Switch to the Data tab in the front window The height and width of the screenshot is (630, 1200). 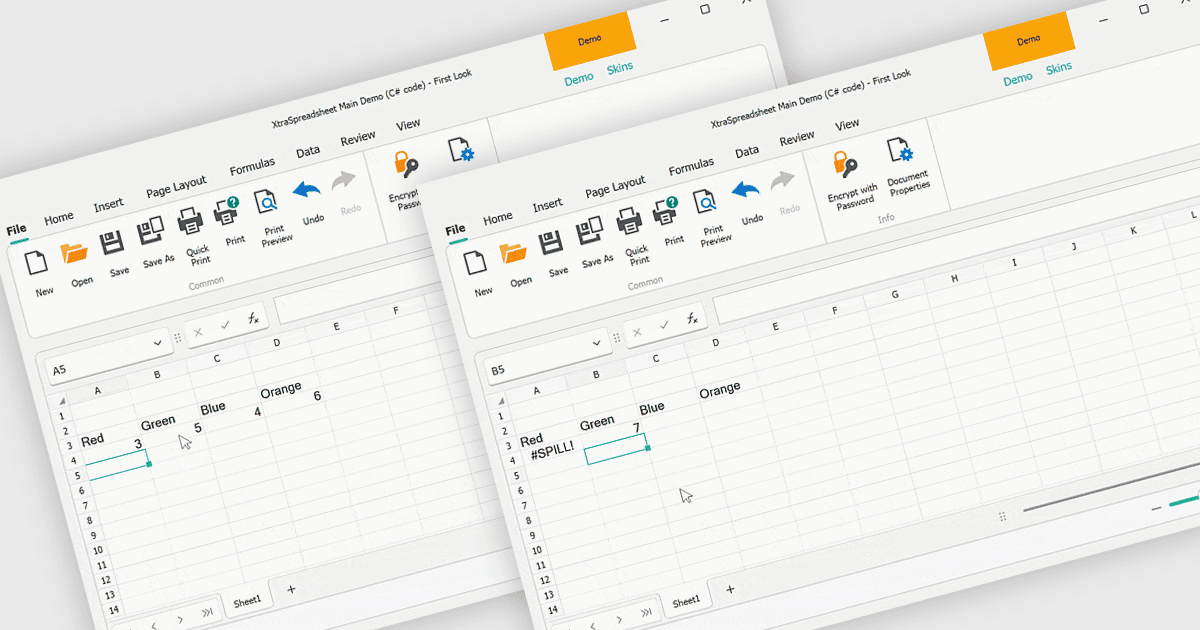coord(747,152)
